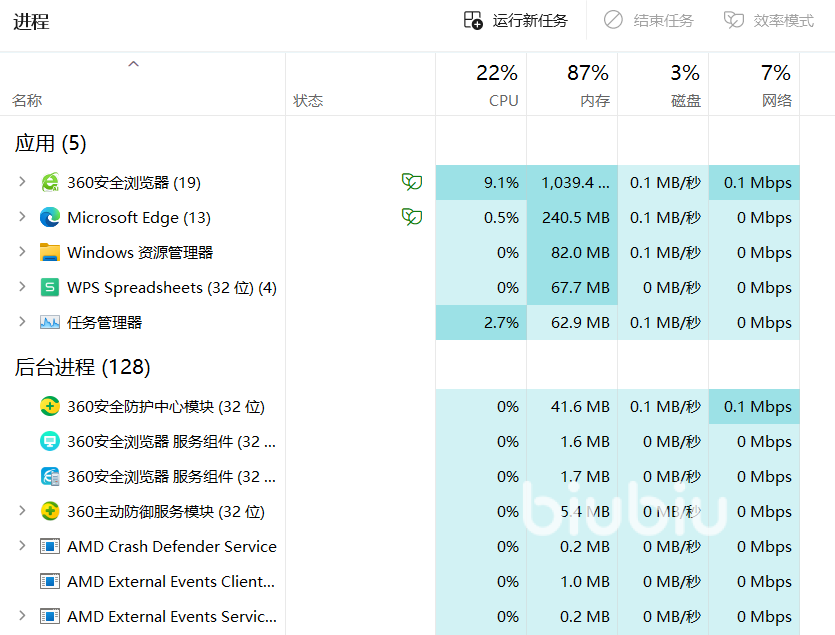Expand the AMD External Events Service row
This screenshot has width=835, height=635.
click(x=22, y=616)
